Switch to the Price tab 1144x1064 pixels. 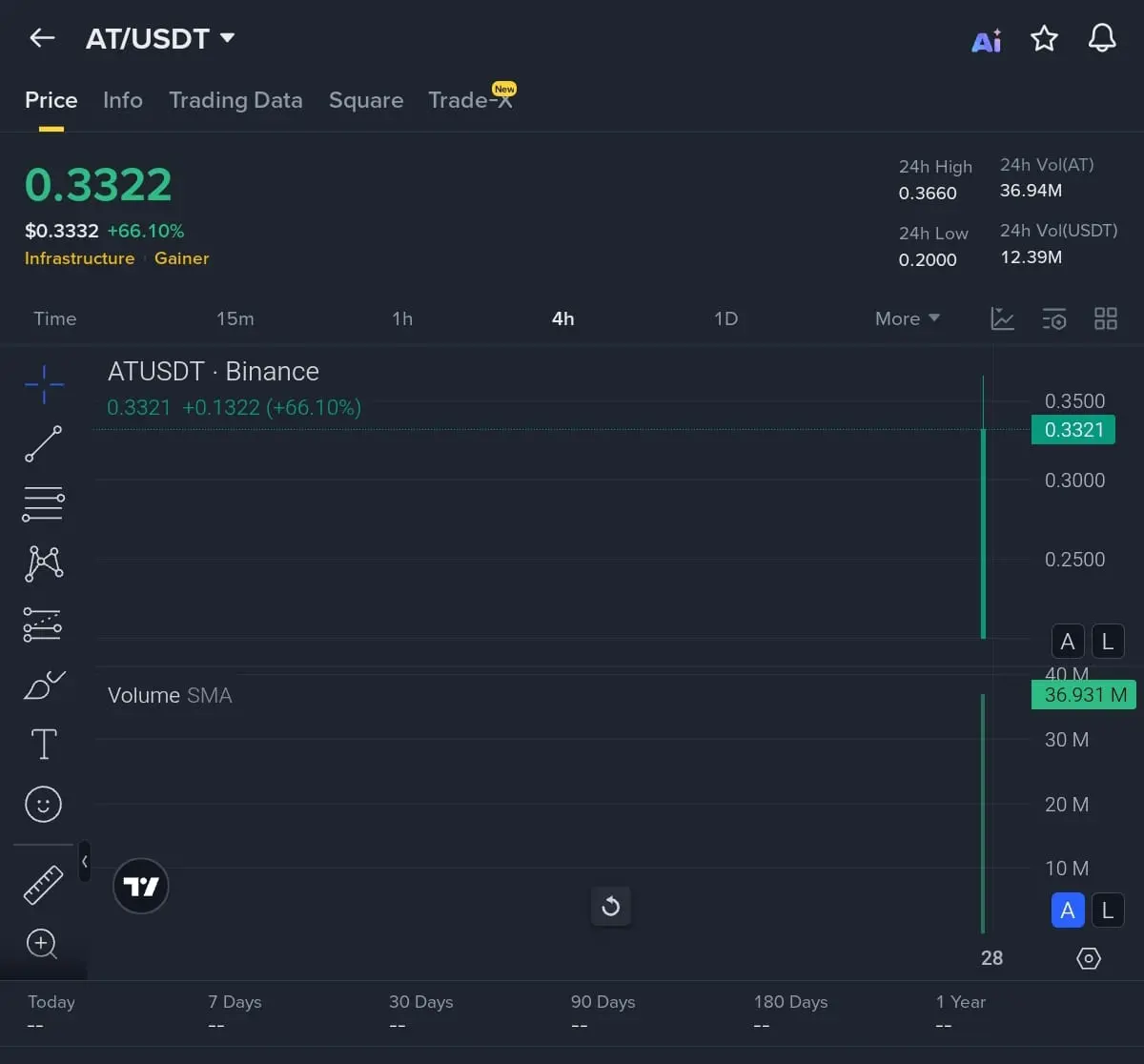(x=51, y=100)
